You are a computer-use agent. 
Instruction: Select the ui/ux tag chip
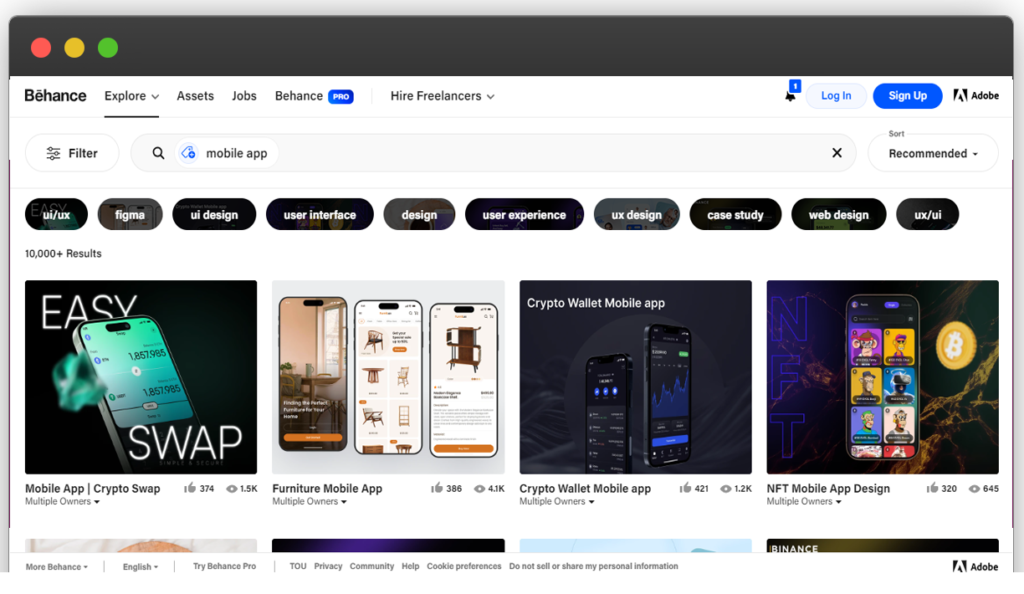point(56,214)
